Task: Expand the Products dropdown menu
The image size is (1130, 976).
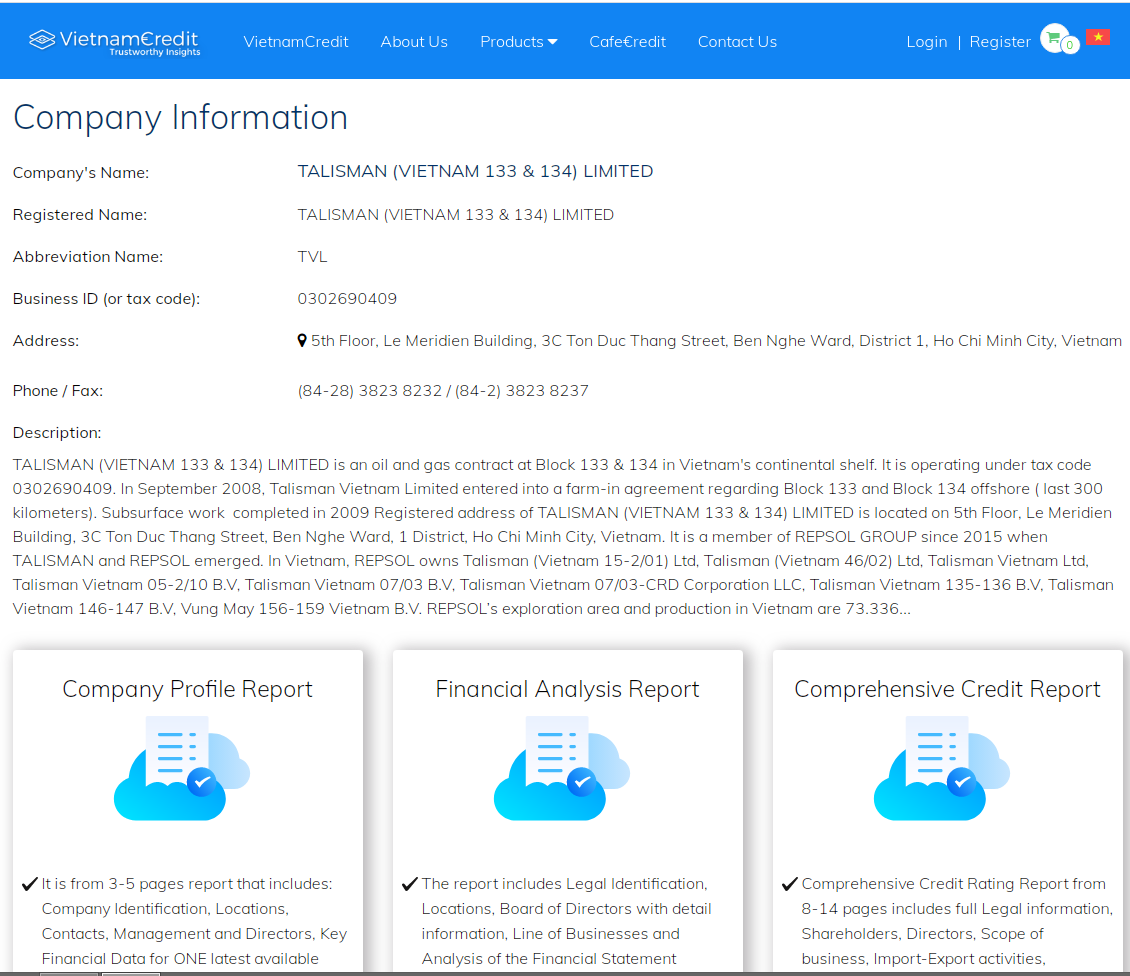Action: [519, 42]
